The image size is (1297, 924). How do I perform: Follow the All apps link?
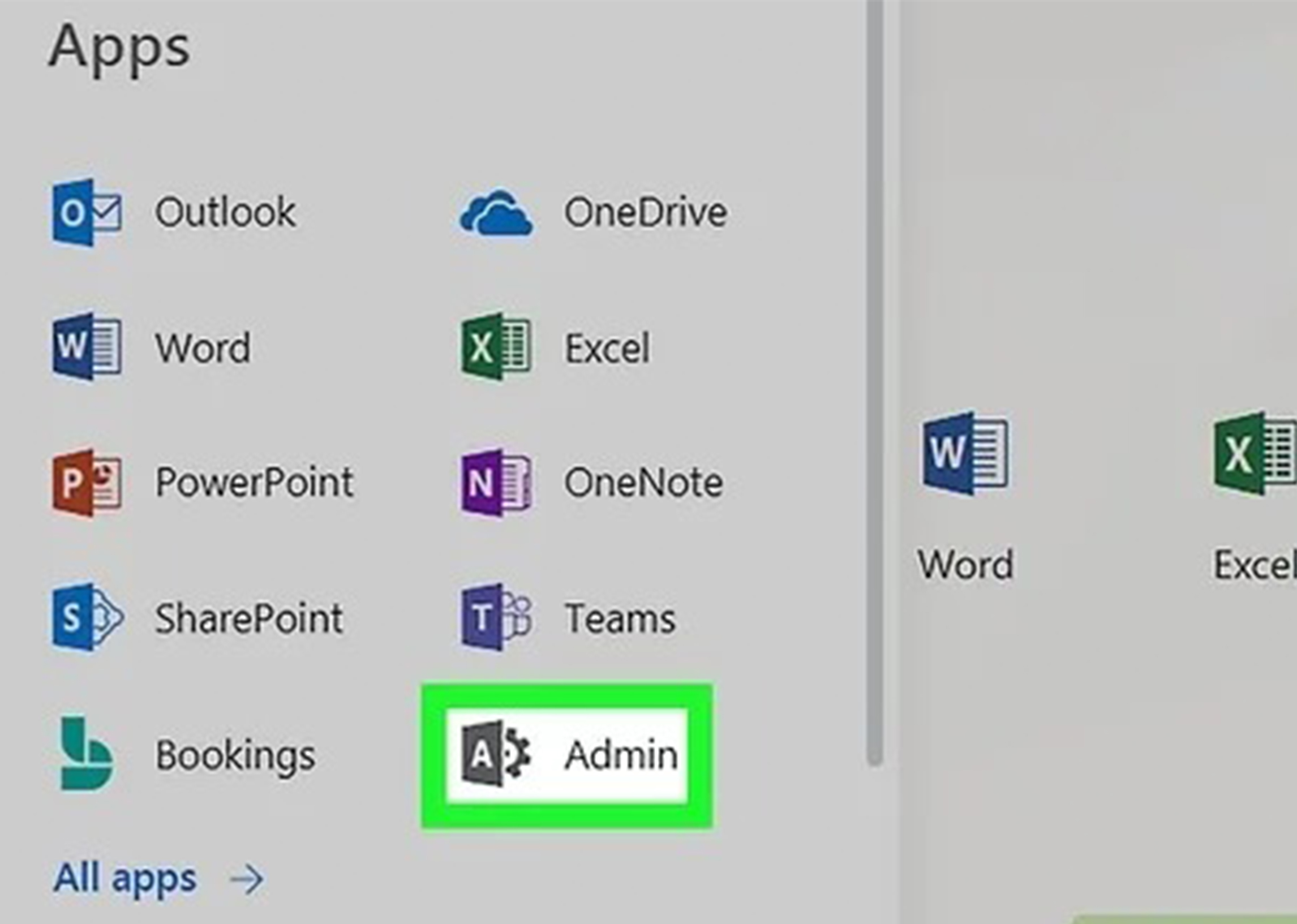click(x=125, y=878)
